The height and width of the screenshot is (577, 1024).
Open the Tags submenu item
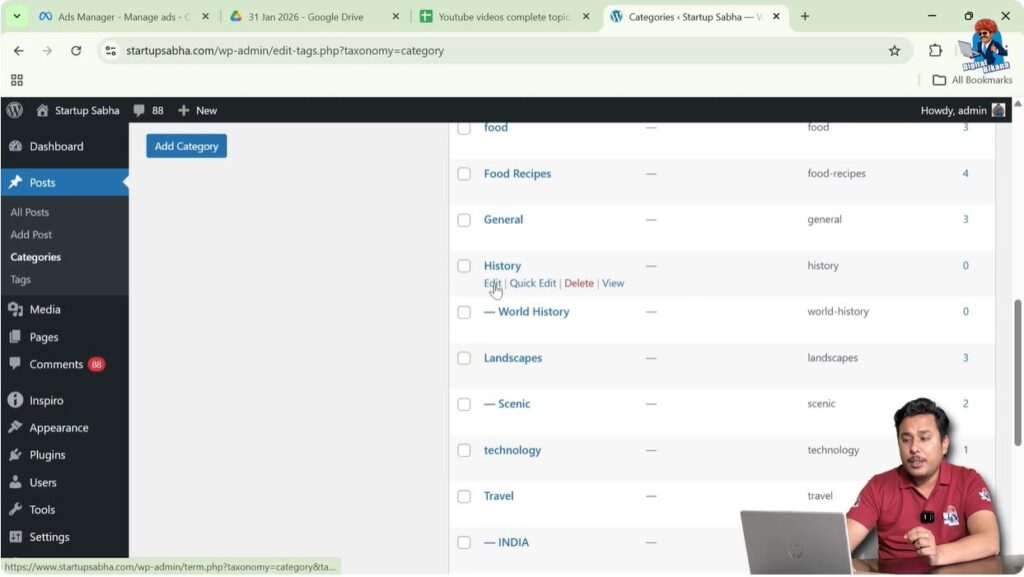[x=20, y=279]
